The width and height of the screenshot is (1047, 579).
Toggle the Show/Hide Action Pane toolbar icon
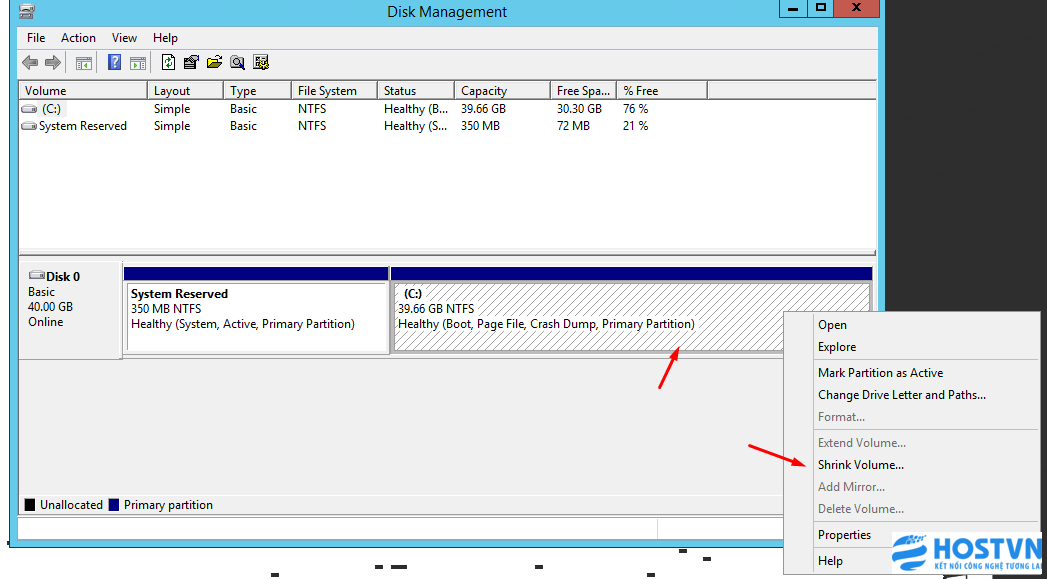pyautogui.click(x=138, y=63)
